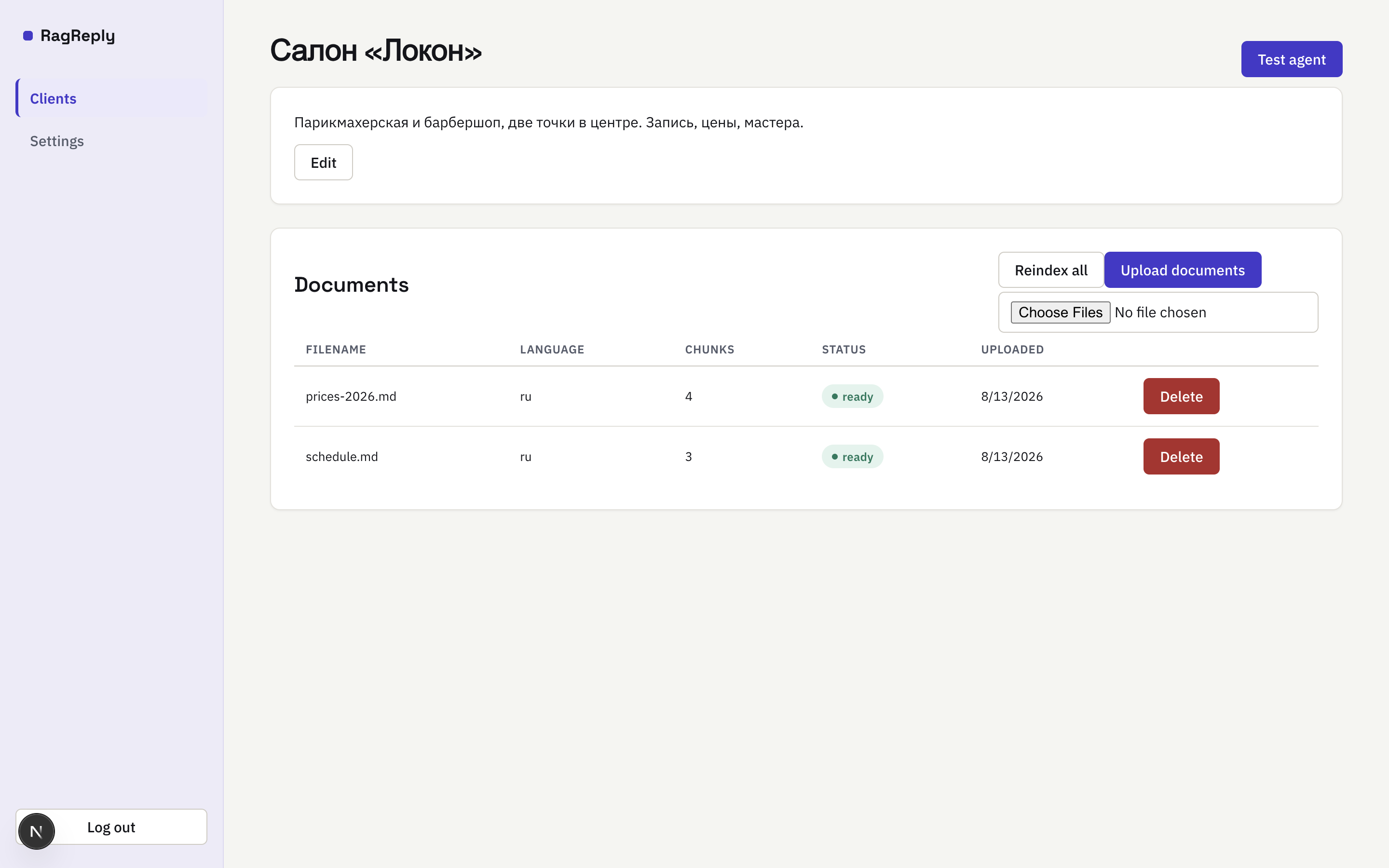Click the Language column header

tap(552, 350)
